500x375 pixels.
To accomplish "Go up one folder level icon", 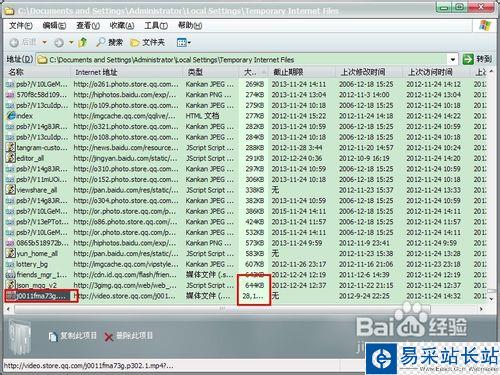I will [x=83, y=42].
